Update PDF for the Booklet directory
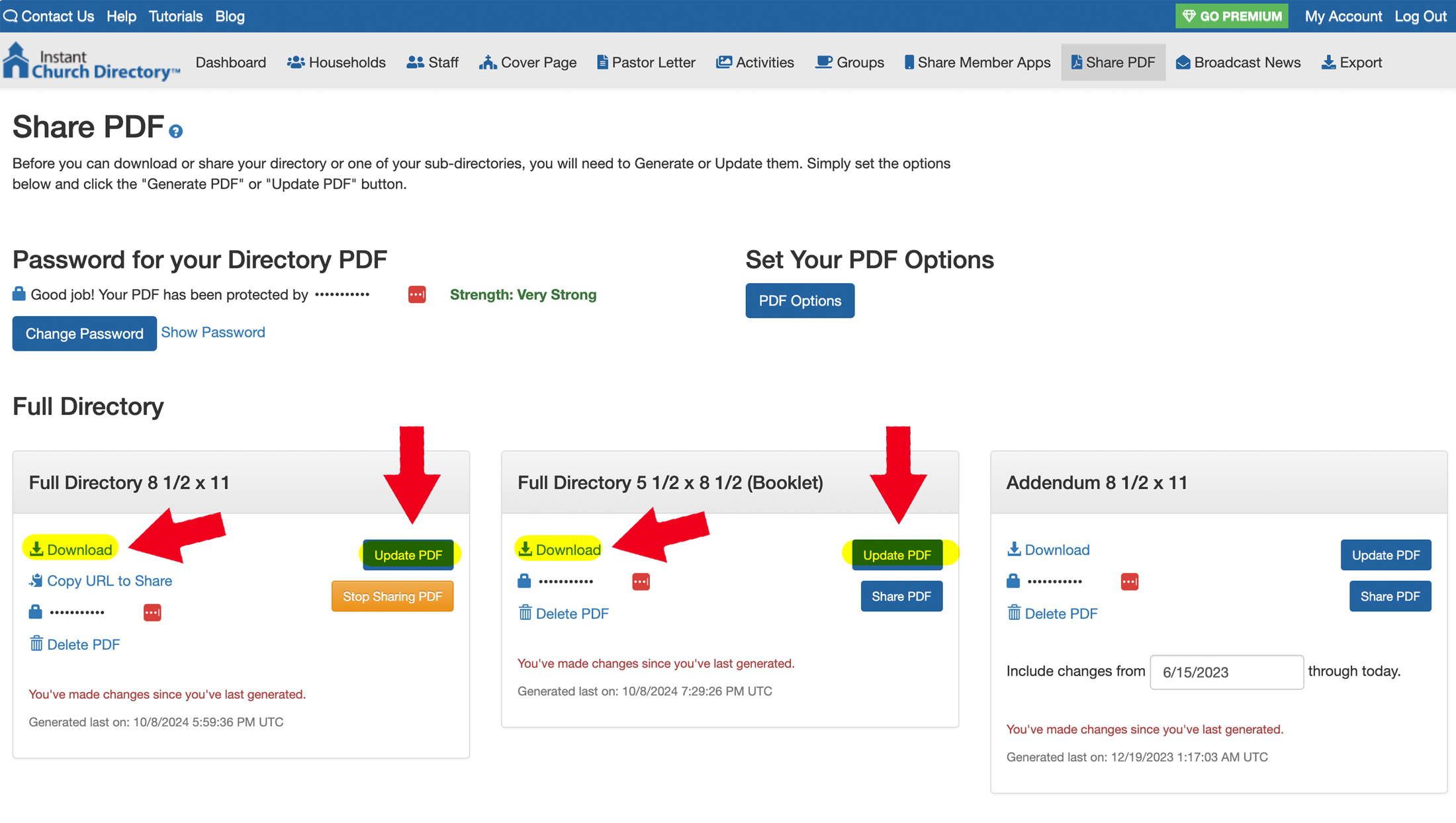Screen dimensions: 1456x823 click(x=897, y=554)
